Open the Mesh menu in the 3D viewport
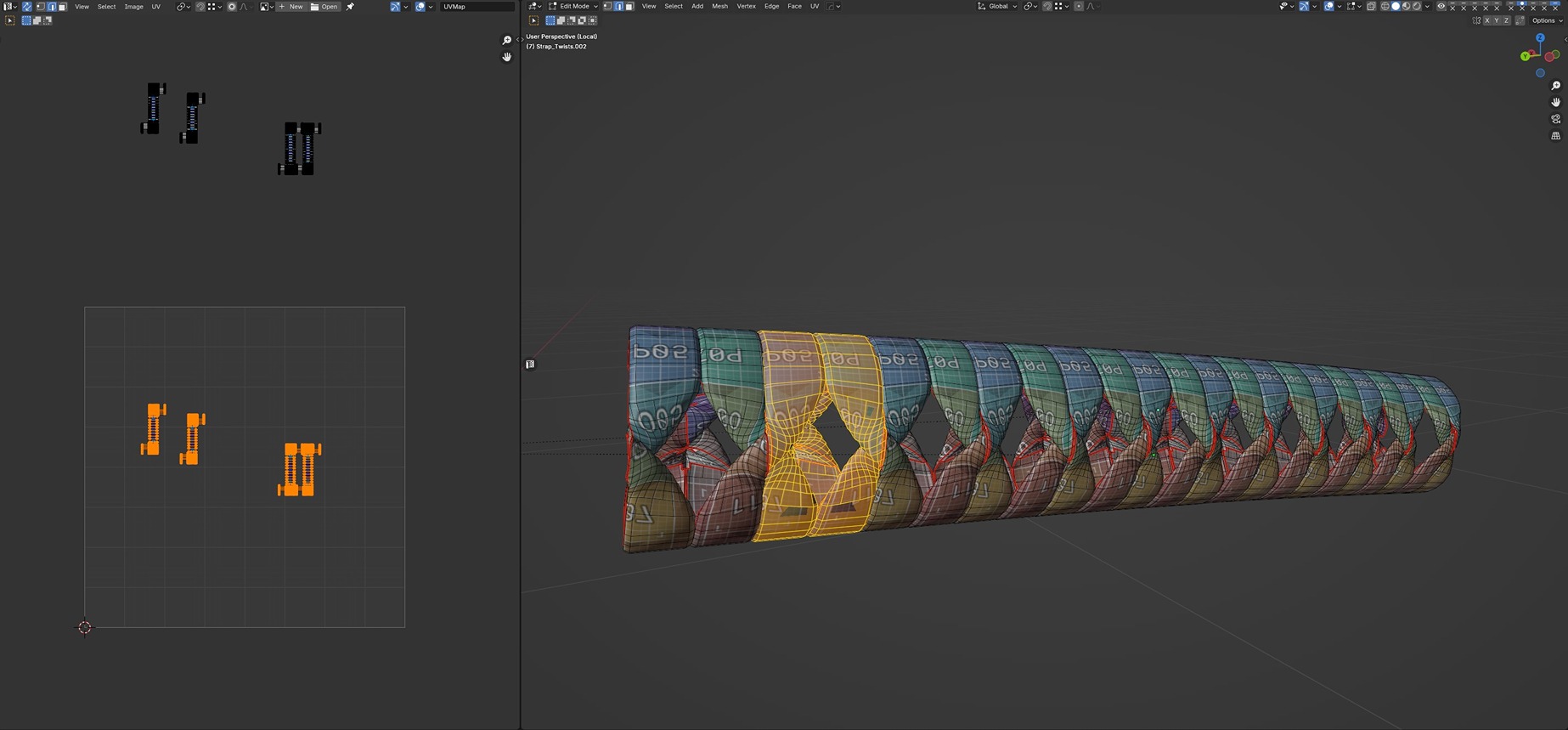Viewport: 1568px width, 730px height. pos(719,7)
